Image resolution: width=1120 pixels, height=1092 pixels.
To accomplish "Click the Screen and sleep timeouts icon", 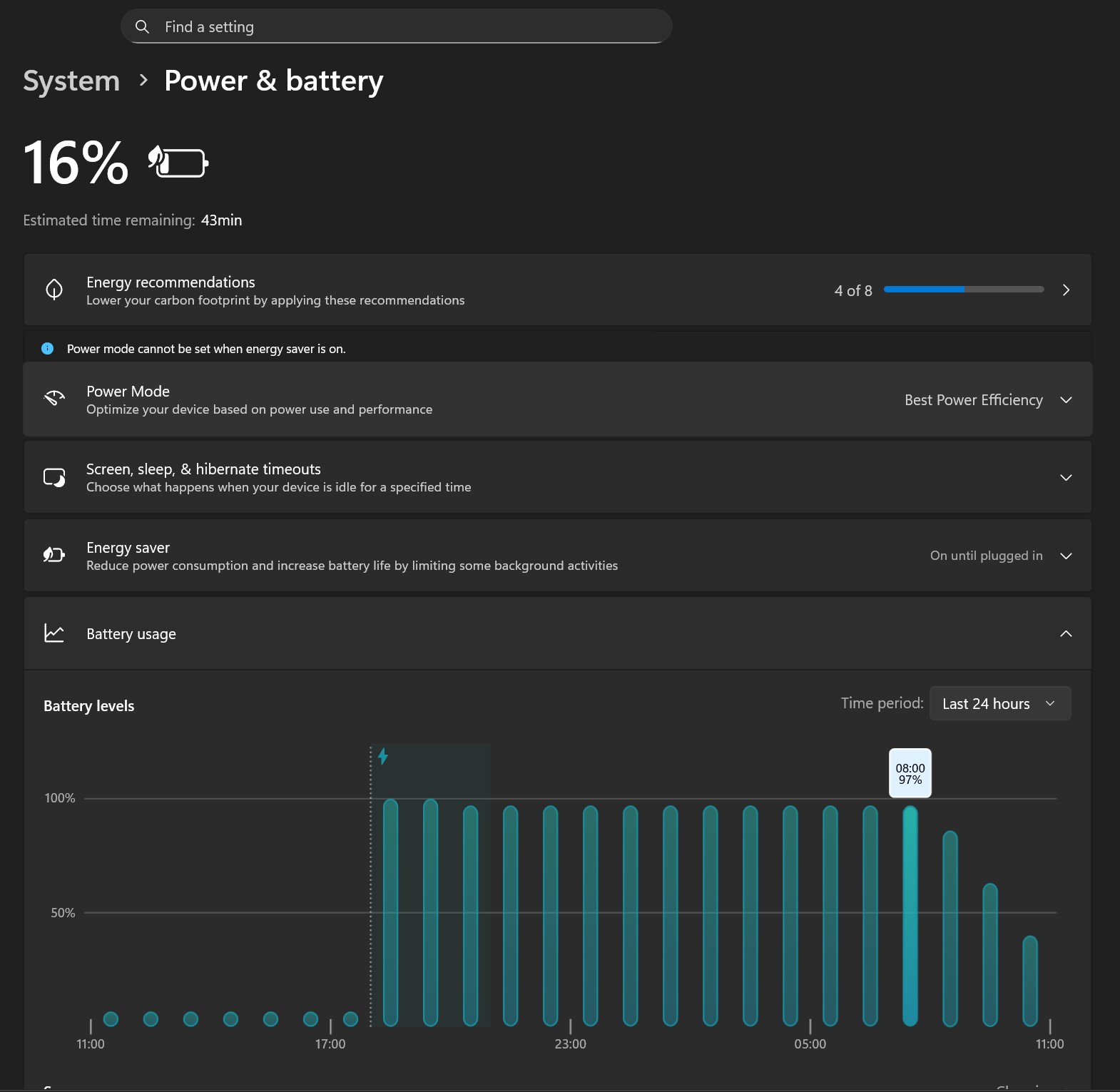I will tap(54, 477).
